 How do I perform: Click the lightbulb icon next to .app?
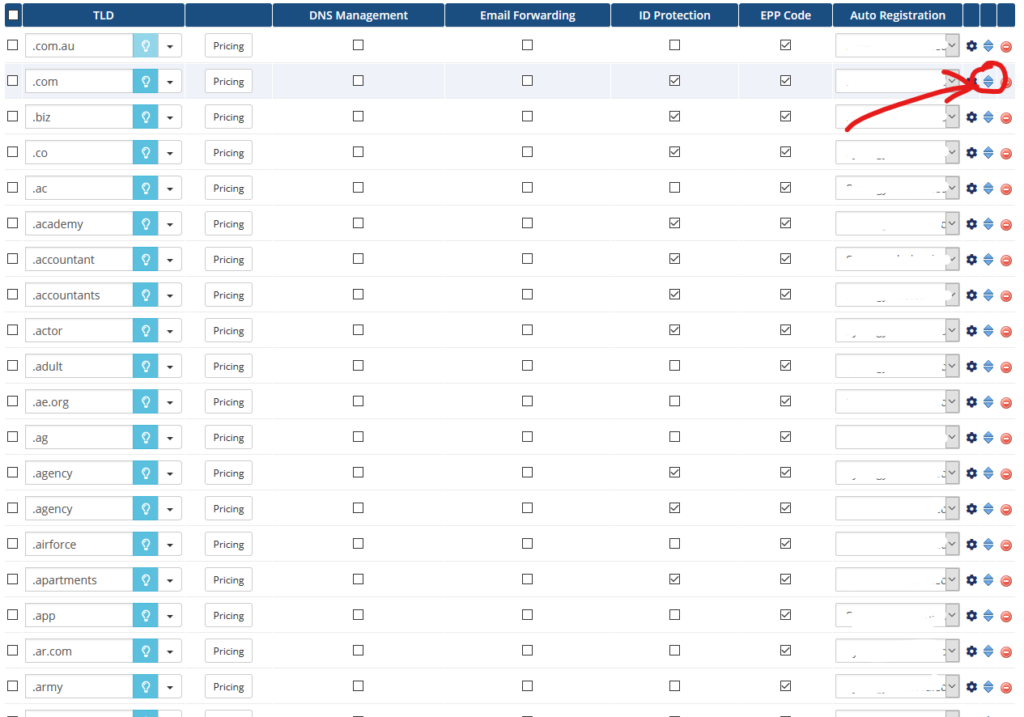click(146, 616)
